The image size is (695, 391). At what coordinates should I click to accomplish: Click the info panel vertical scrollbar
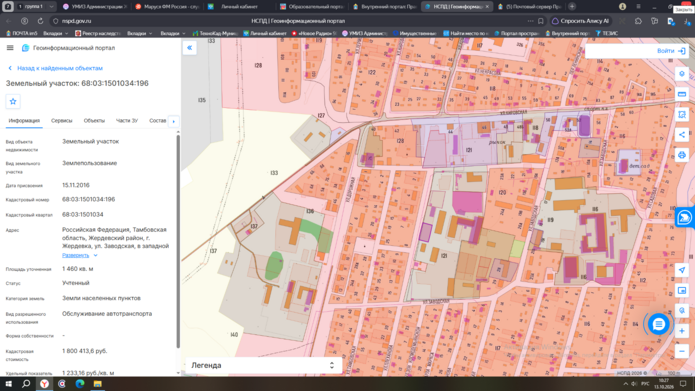(x=178, y=241)
